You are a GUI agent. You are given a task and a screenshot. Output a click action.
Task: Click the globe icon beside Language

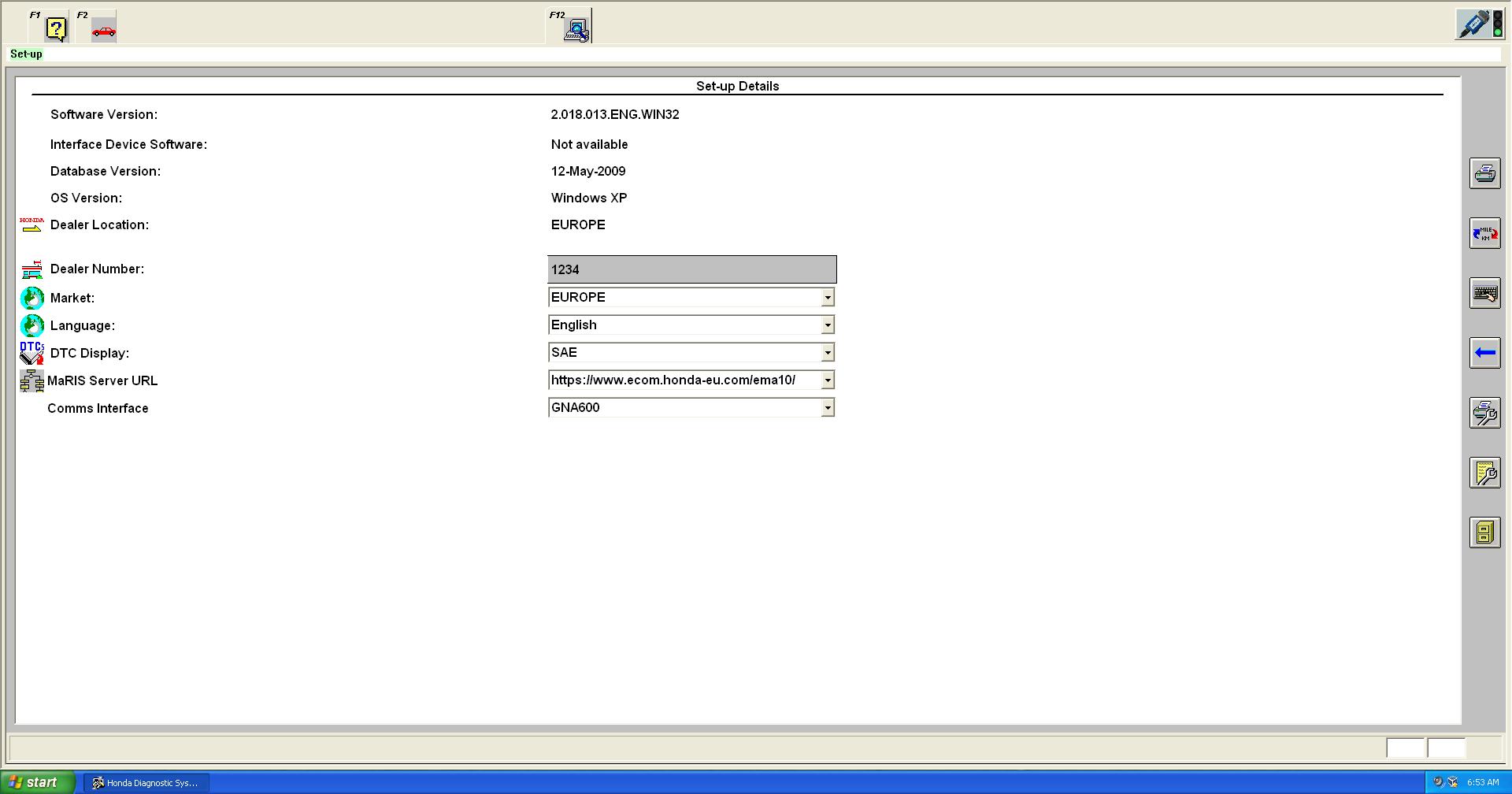coord(31,325)
